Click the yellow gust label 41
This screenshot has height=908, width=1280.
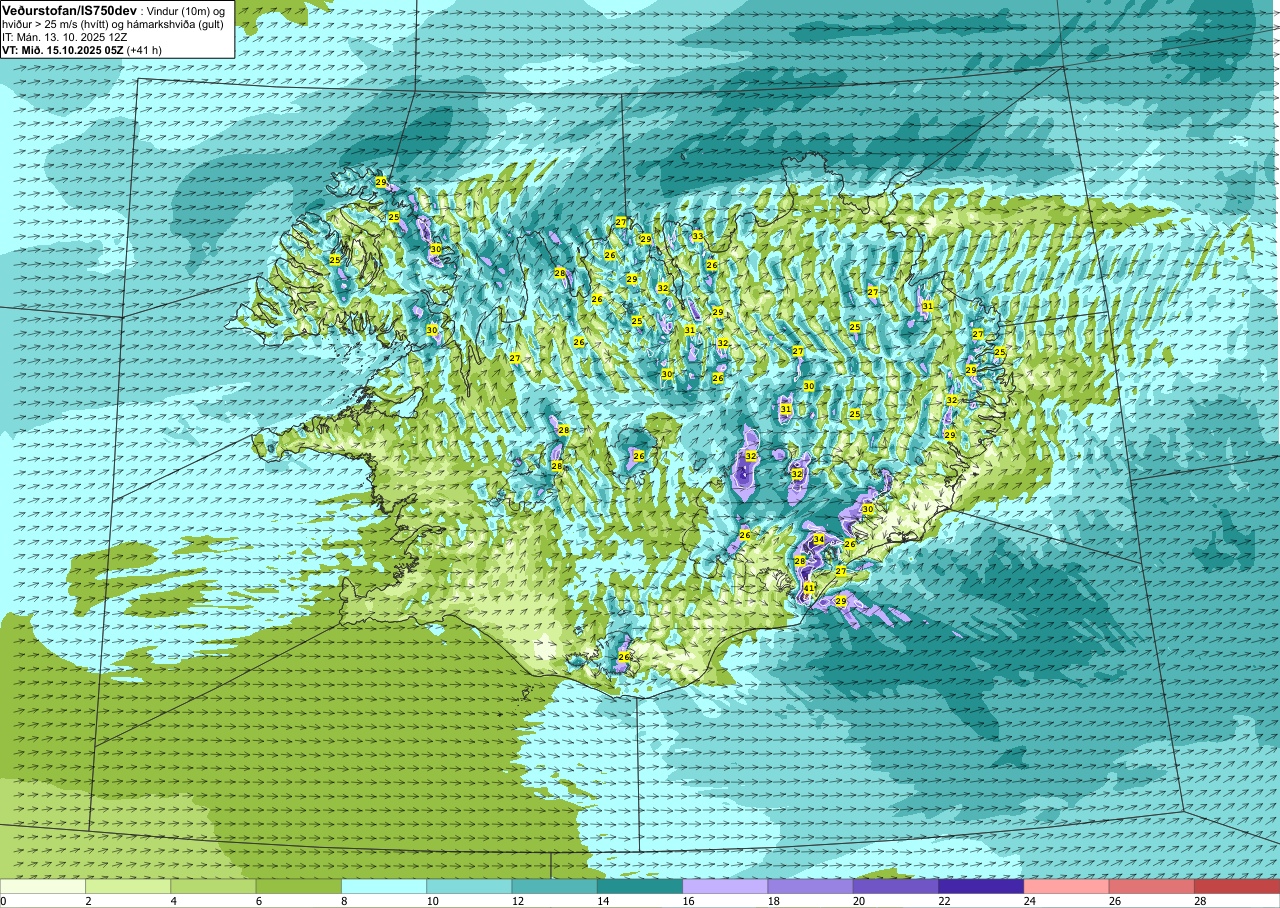810,588
